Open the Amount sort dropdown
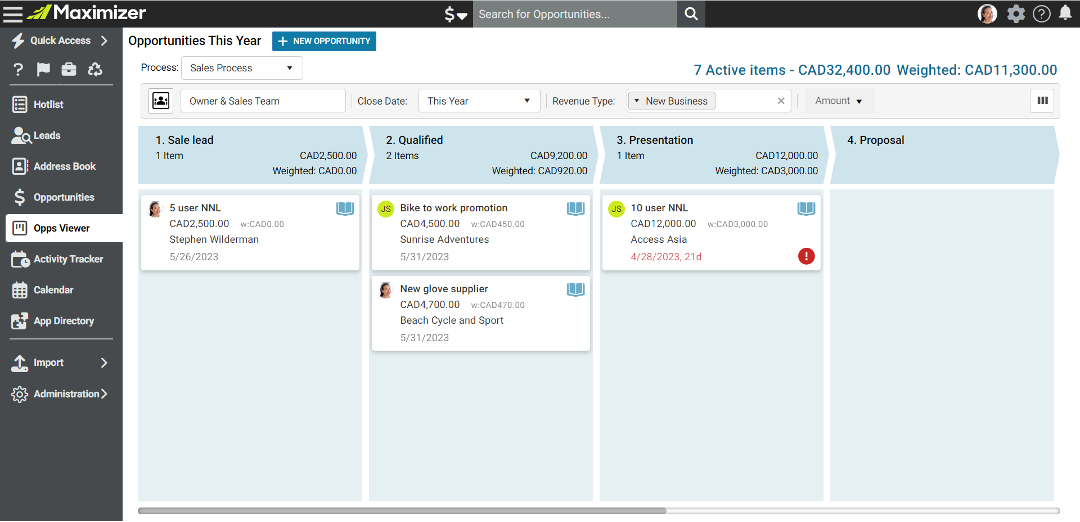This screenshot has height=522, width=1080. pyautogui.click(x=840, y=101)
